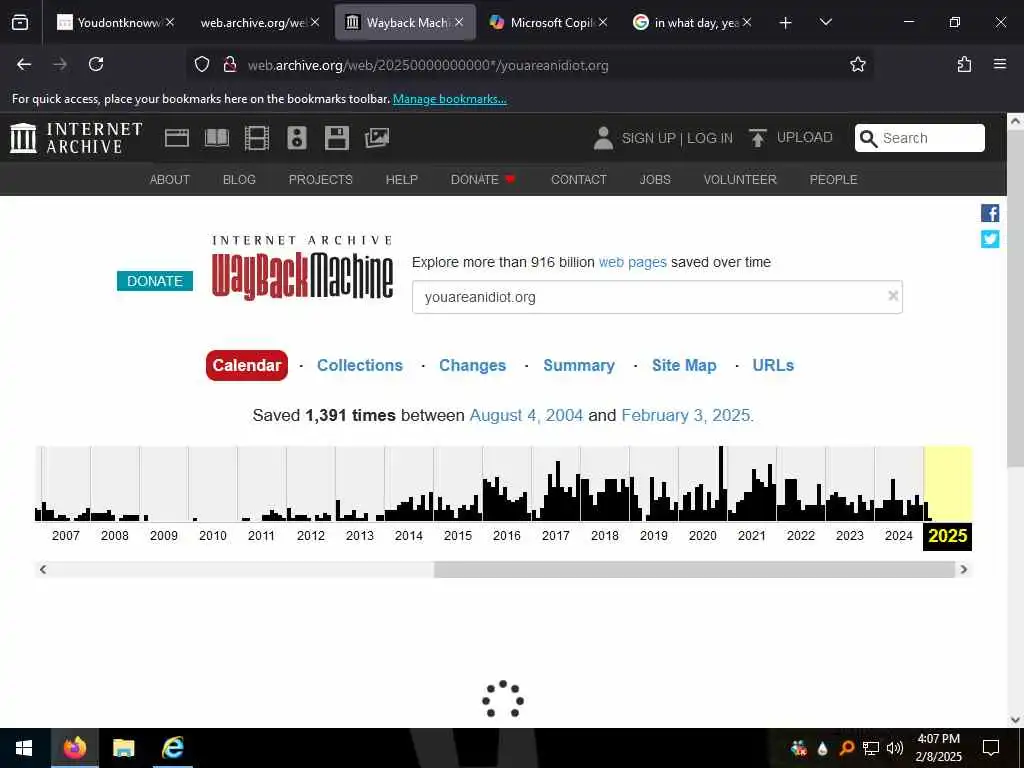Viewport: 1024px width, 768px height.
Task: Open the Windows Start menu
Action: click(24, 748)
